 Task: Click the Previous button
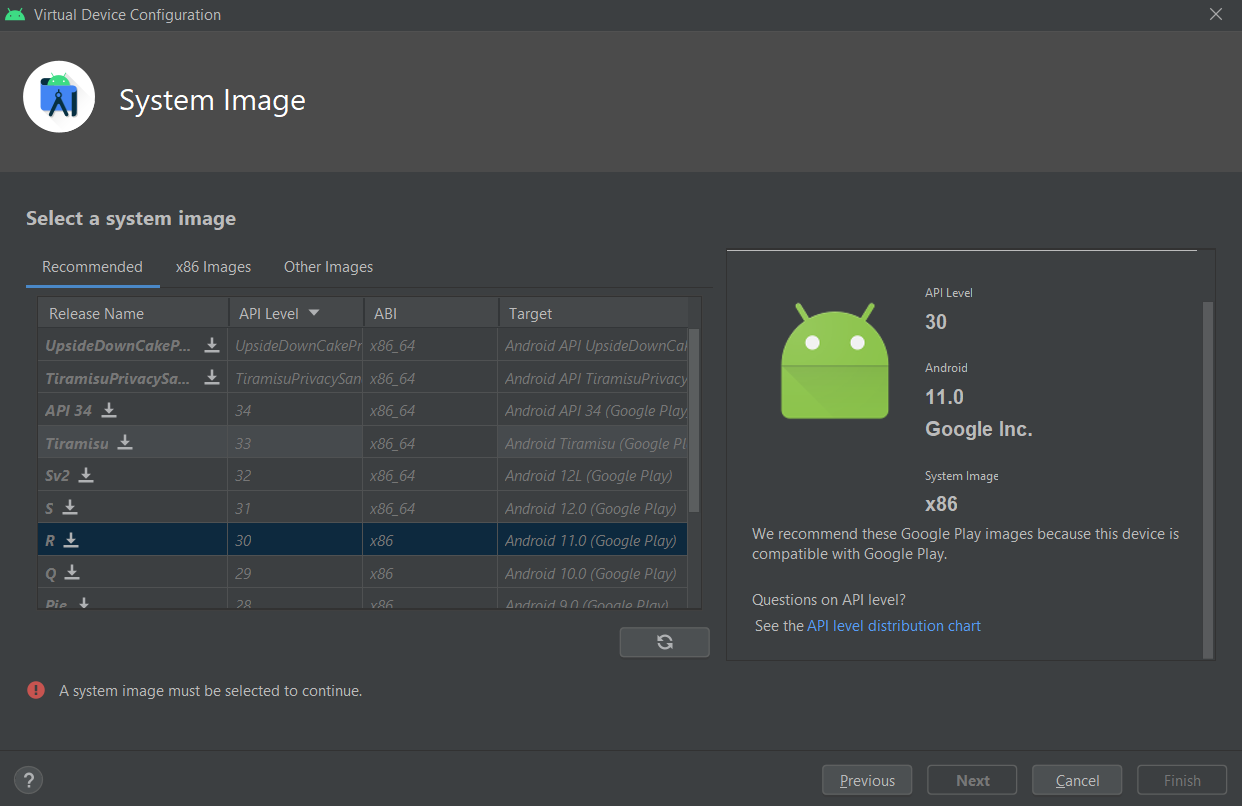[866, 779]
